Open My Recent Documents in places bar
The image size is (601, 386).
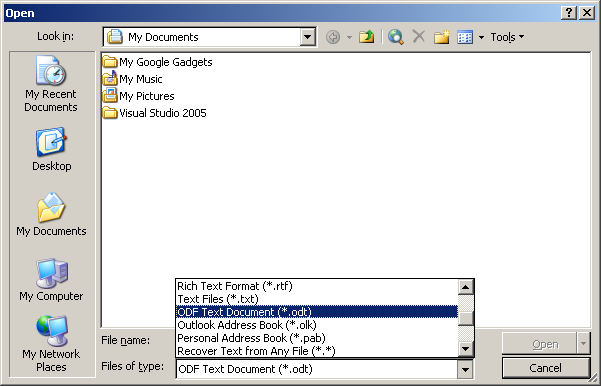[51, 84]
